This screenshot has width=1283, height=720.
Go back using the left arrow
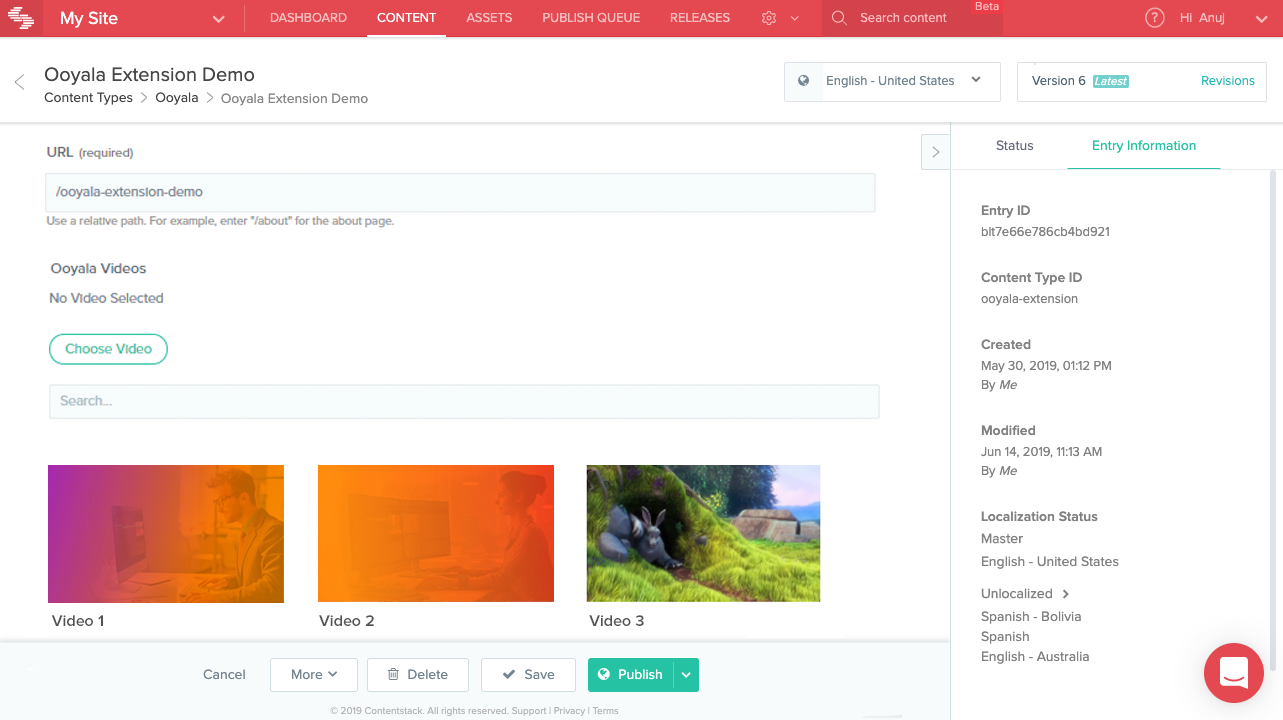pos(19,82)
